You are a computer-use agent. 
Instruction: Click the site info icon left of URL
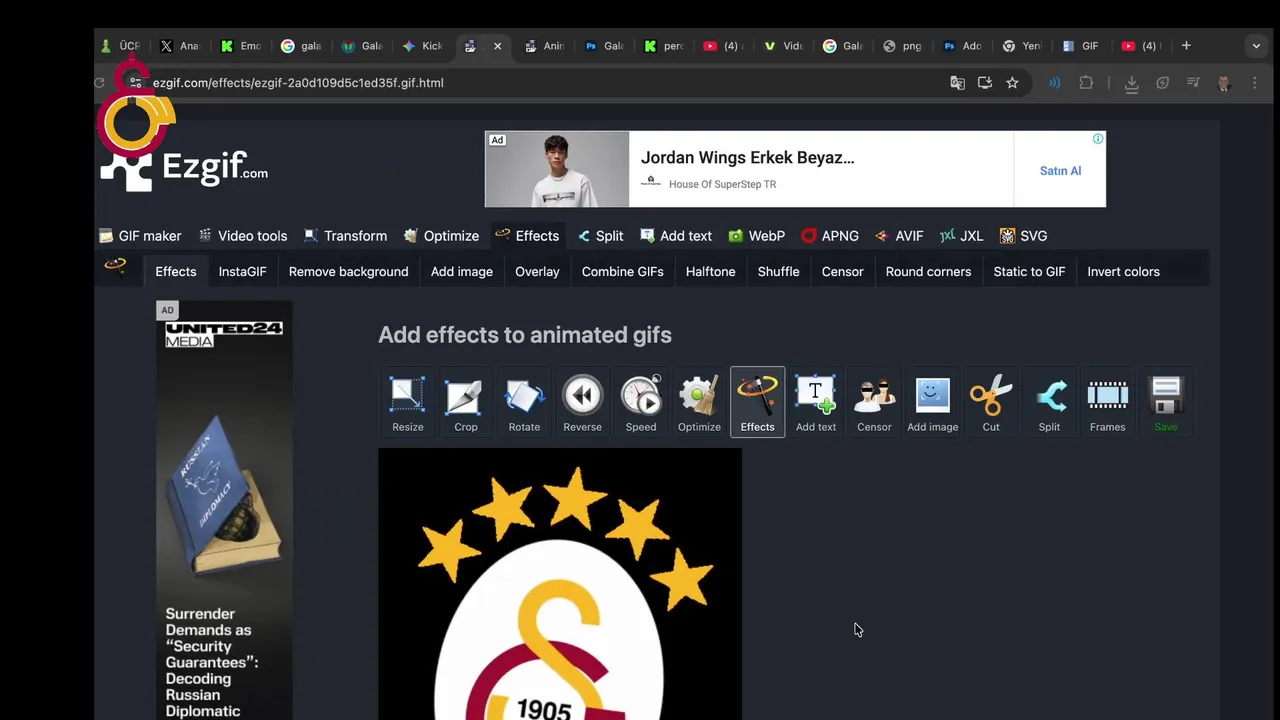(x=135, y=83)
